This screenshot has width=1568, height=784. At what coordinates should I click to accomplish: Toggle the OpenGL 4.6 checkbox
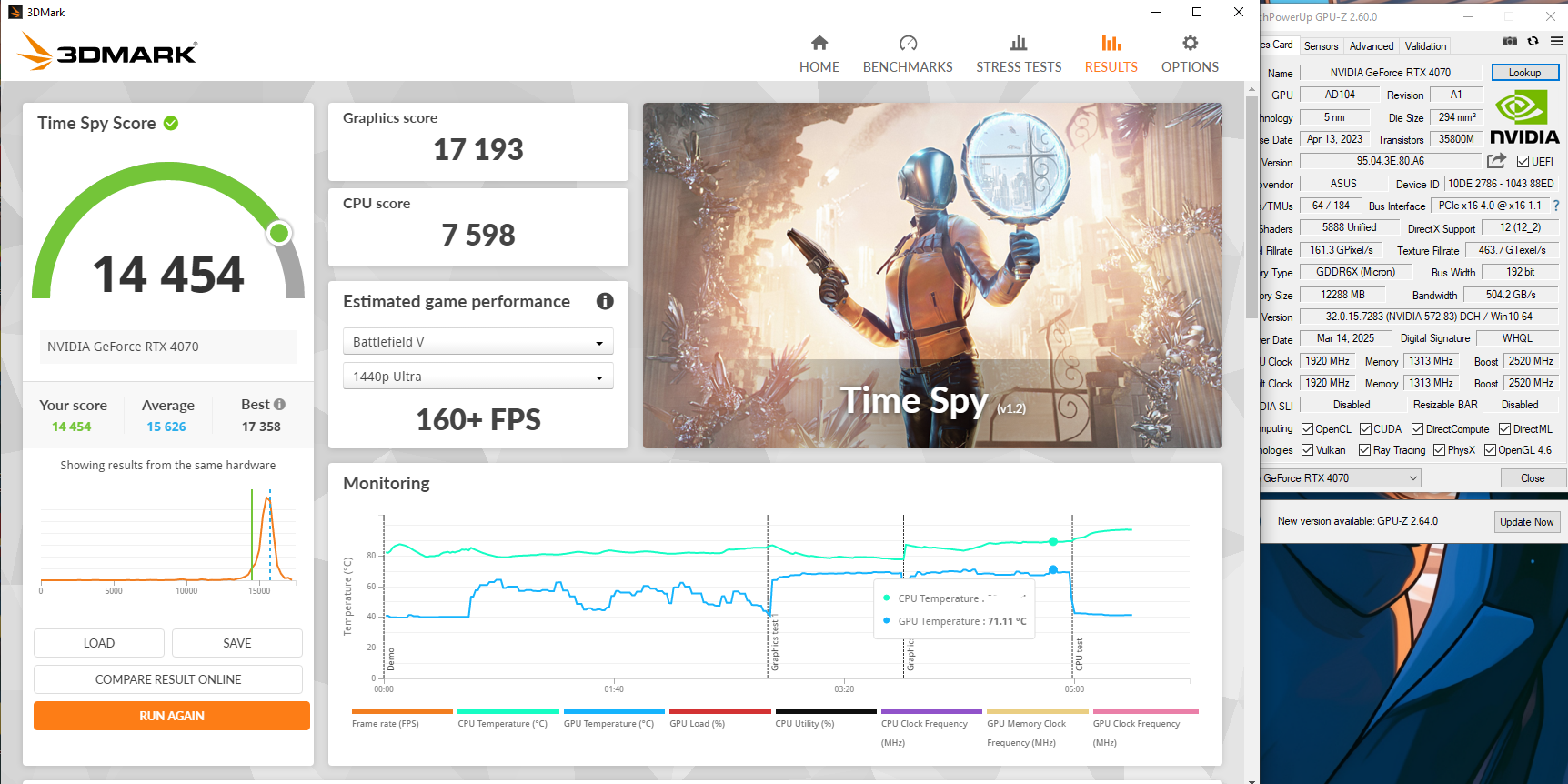pos(1490,450)
